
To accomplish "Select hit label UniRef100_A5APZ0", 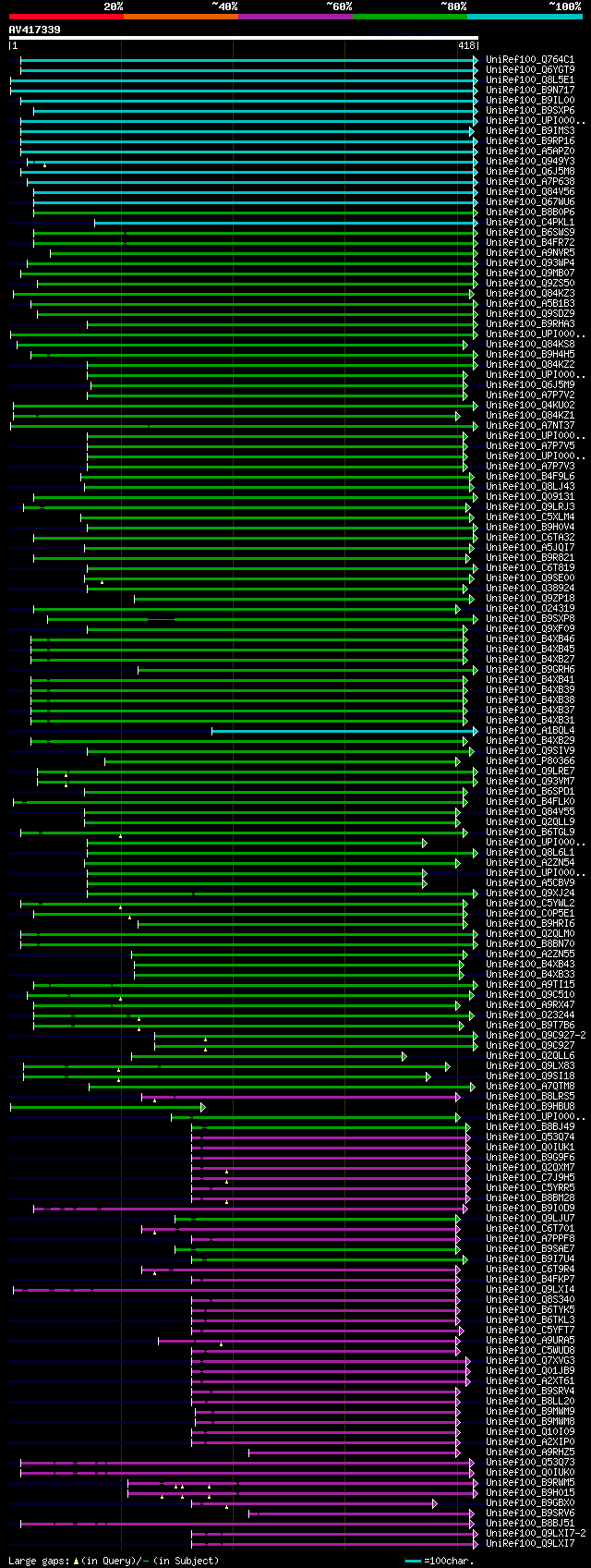I will pyautogui.click(x=530, y=151).
